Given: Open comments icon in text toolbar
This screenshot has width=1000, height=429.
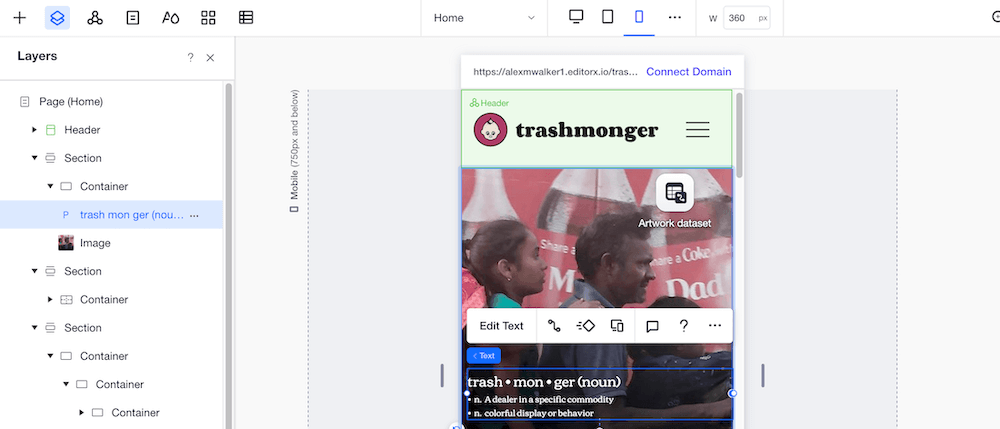Looking at the screenshot, I should 652,326.
